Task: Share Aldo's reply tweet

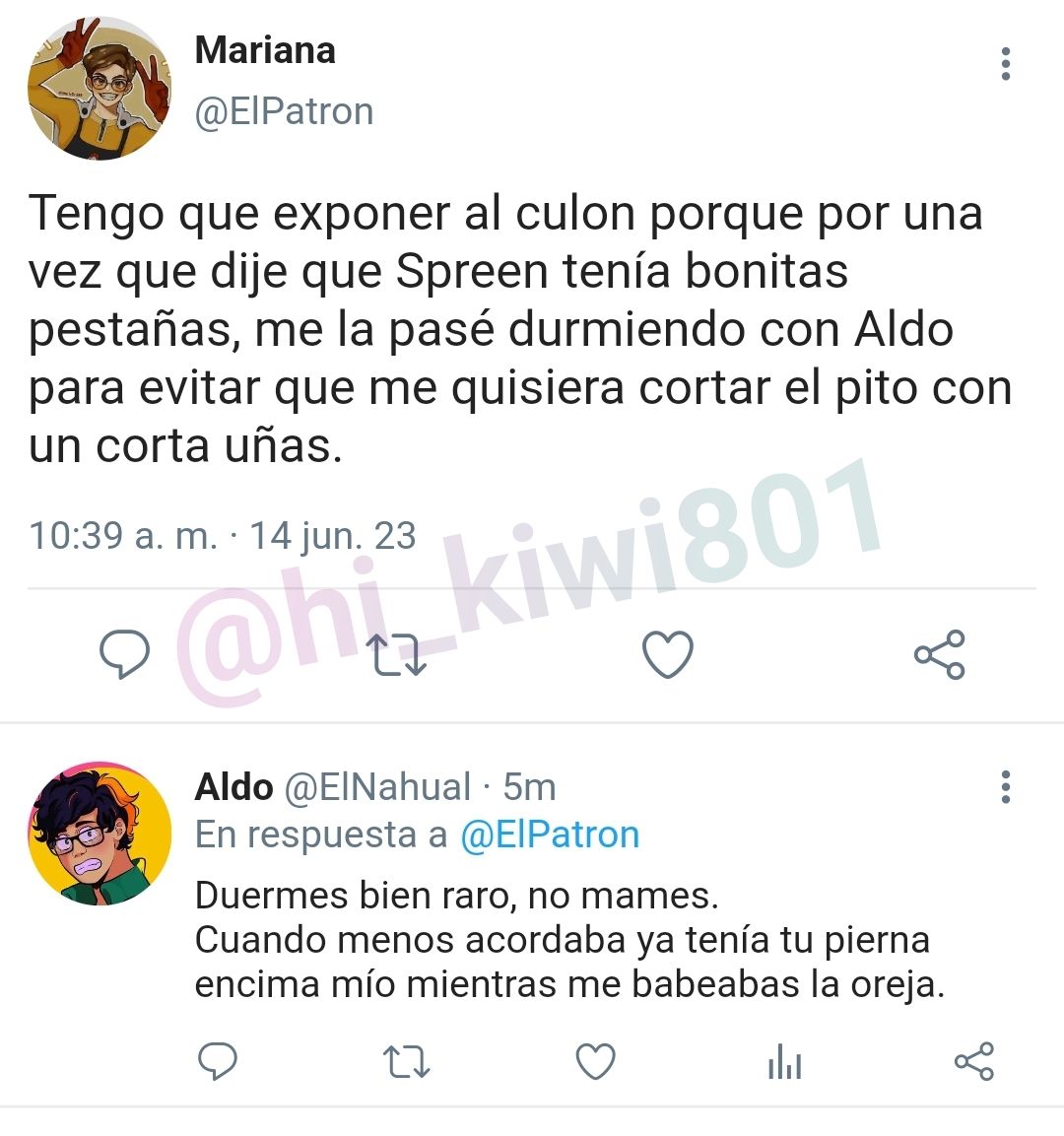Action: pos(974,1061)
